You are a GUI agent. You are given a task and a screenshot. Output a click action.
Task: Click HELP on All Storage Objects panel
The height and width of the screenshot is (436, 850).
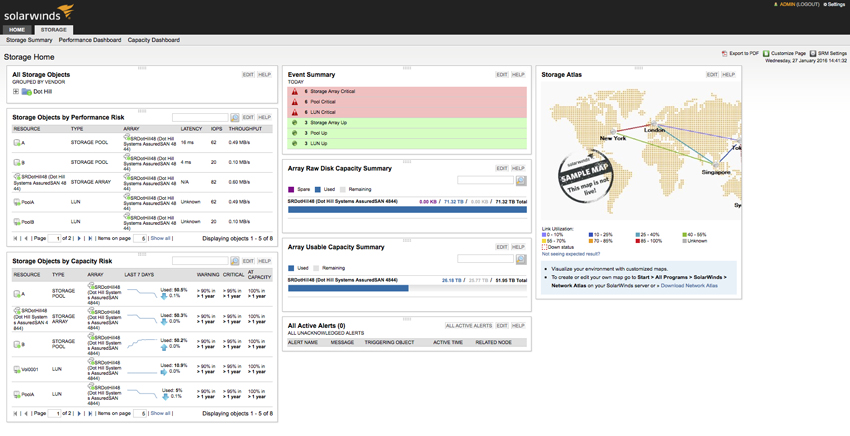(x=264, y=75)
